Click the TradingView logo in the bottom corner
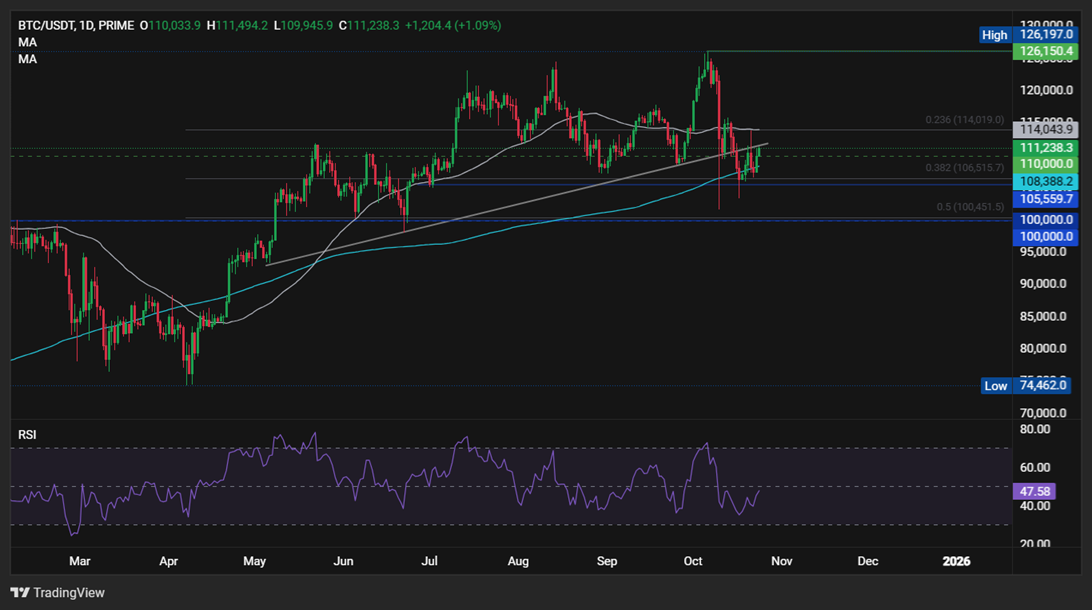1092x610 pixels. (x=57, y=592)
